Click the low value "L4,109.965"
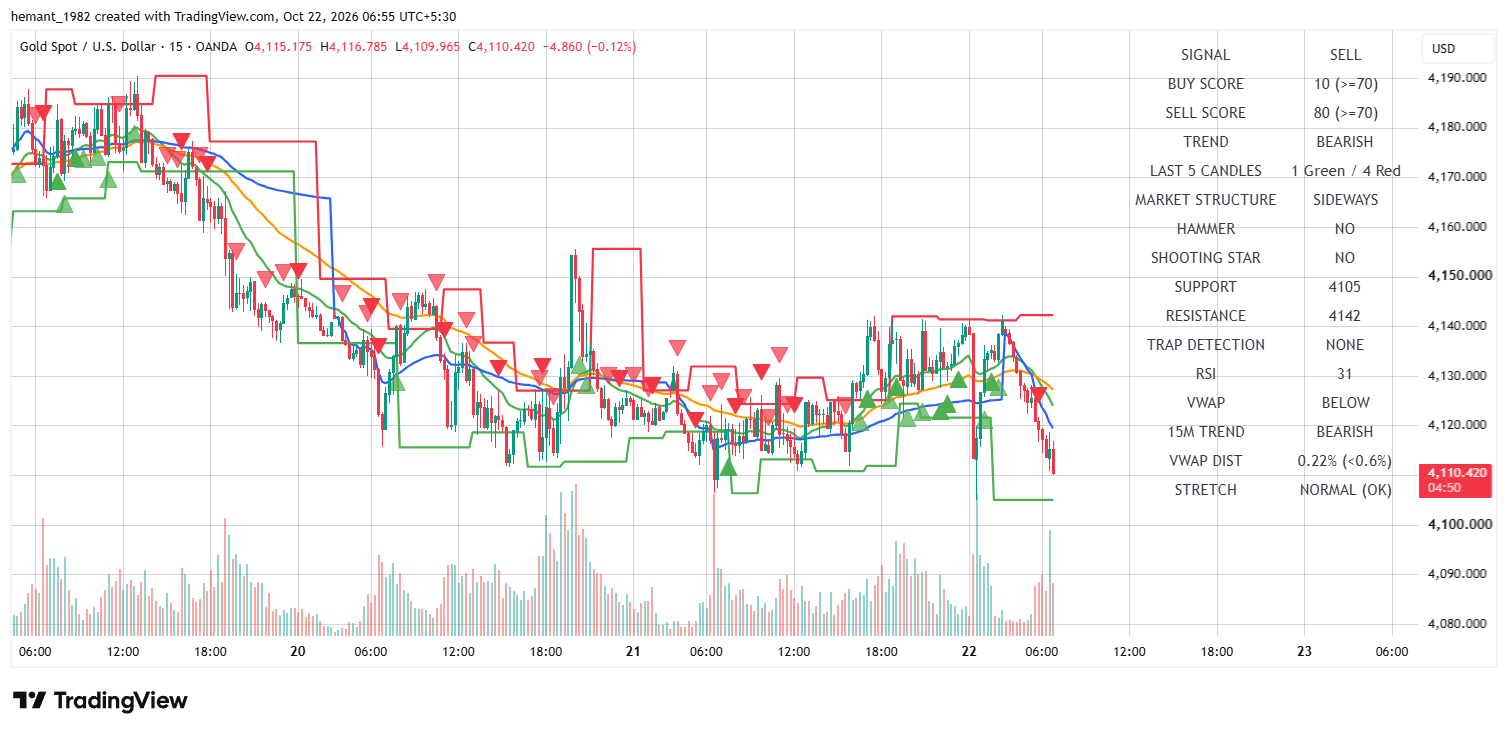This screenshot has height=733, width=1508. [x=427, y=46]
